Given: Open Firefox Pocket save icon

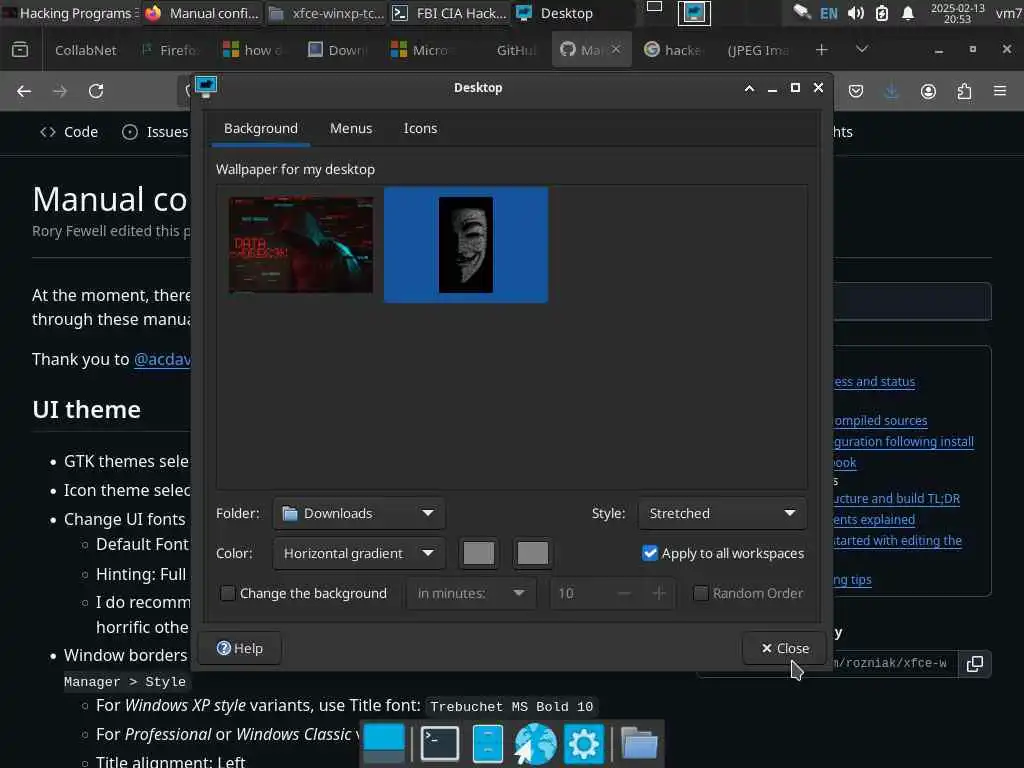Looking at the screenshot, I should (856, 91).
